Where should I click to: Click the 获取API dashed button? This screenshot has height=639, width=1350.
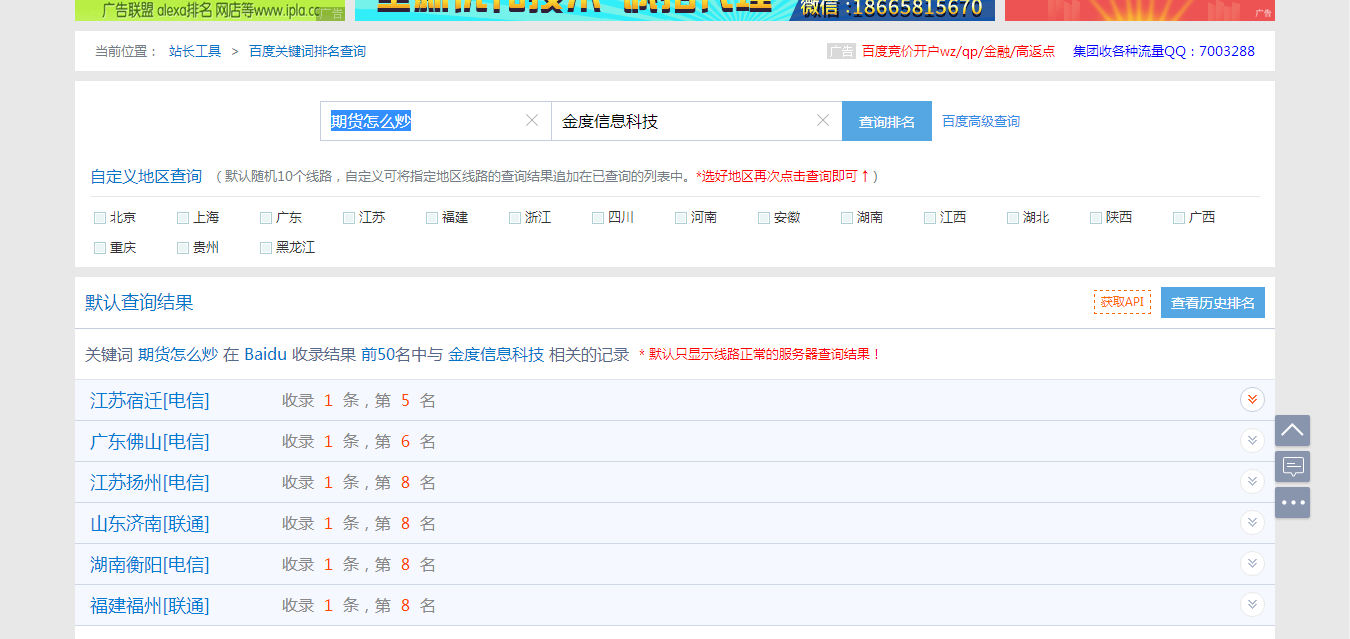1122,302
